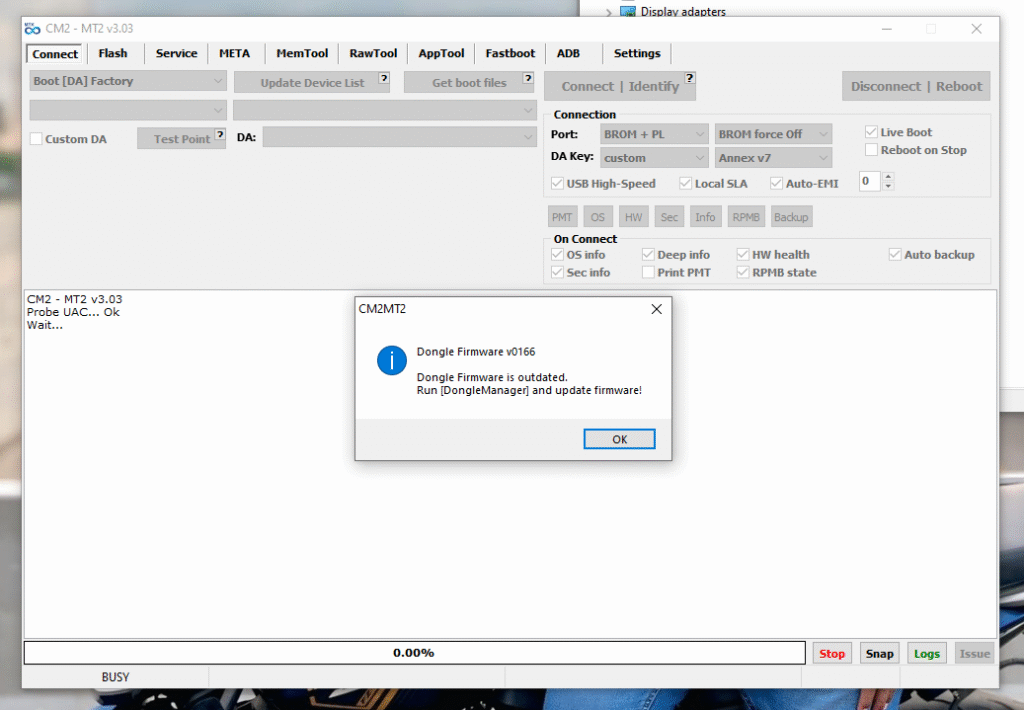Screen dimensions: 1024x710
Task: Open the BROM force Off dropdown
Action: 773,133
